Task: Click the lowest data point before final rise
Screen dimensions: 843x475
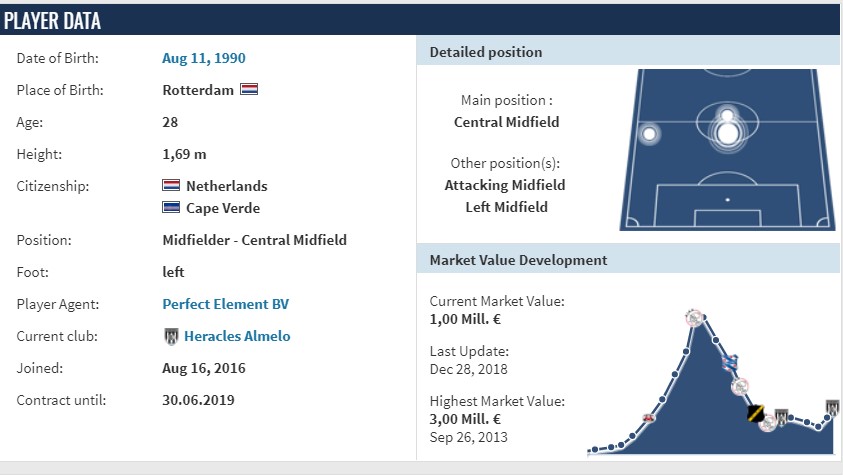Action: click(x=818, y=427)
